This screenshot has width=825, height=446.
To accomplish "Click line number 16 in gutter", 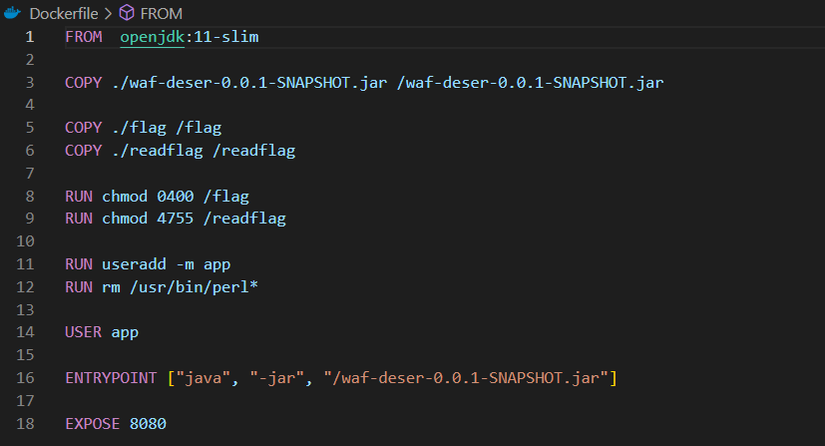I will (25, 378).
